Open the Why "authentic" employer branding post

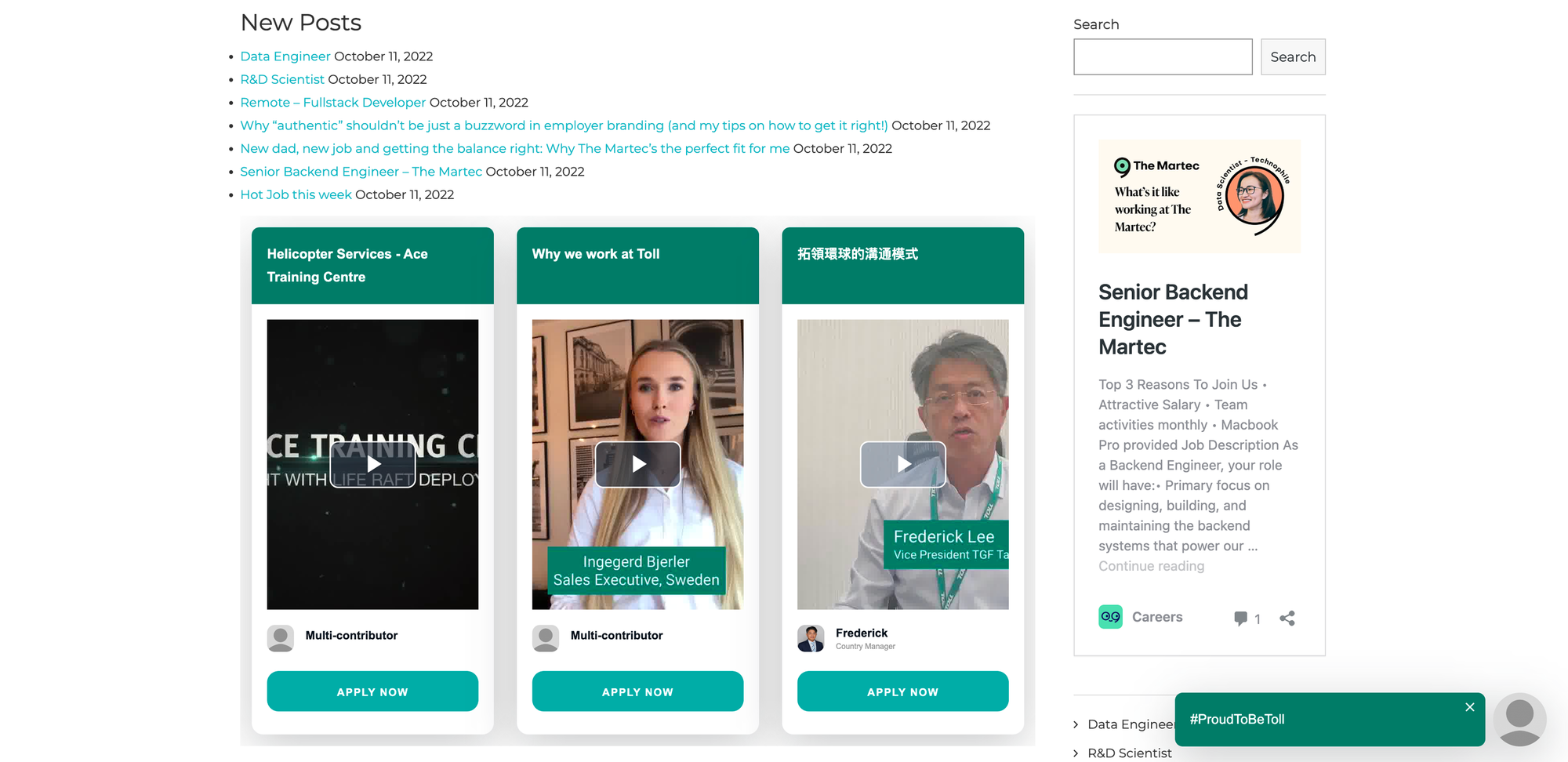pos(564,125)
